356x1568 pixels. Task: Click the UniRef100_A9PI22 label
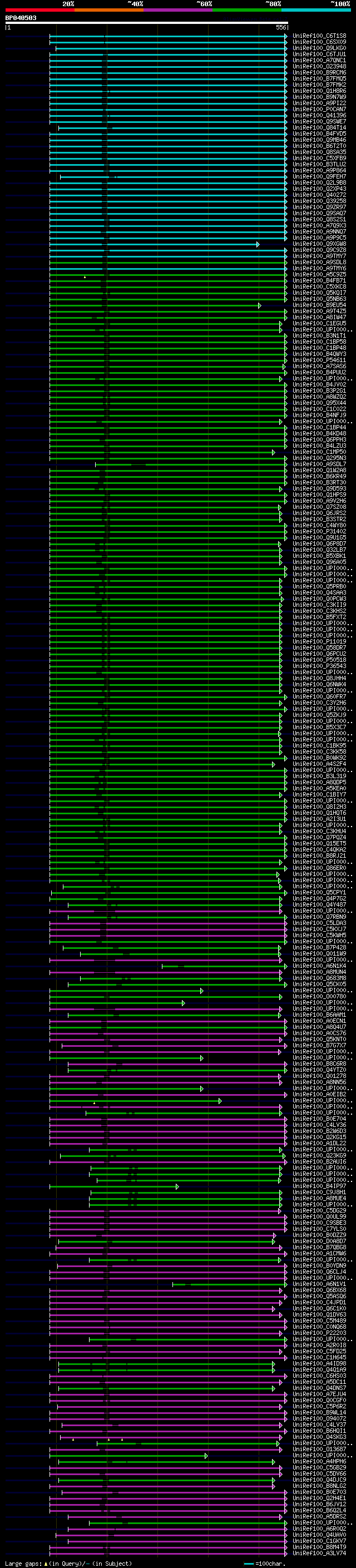[319, 103]
